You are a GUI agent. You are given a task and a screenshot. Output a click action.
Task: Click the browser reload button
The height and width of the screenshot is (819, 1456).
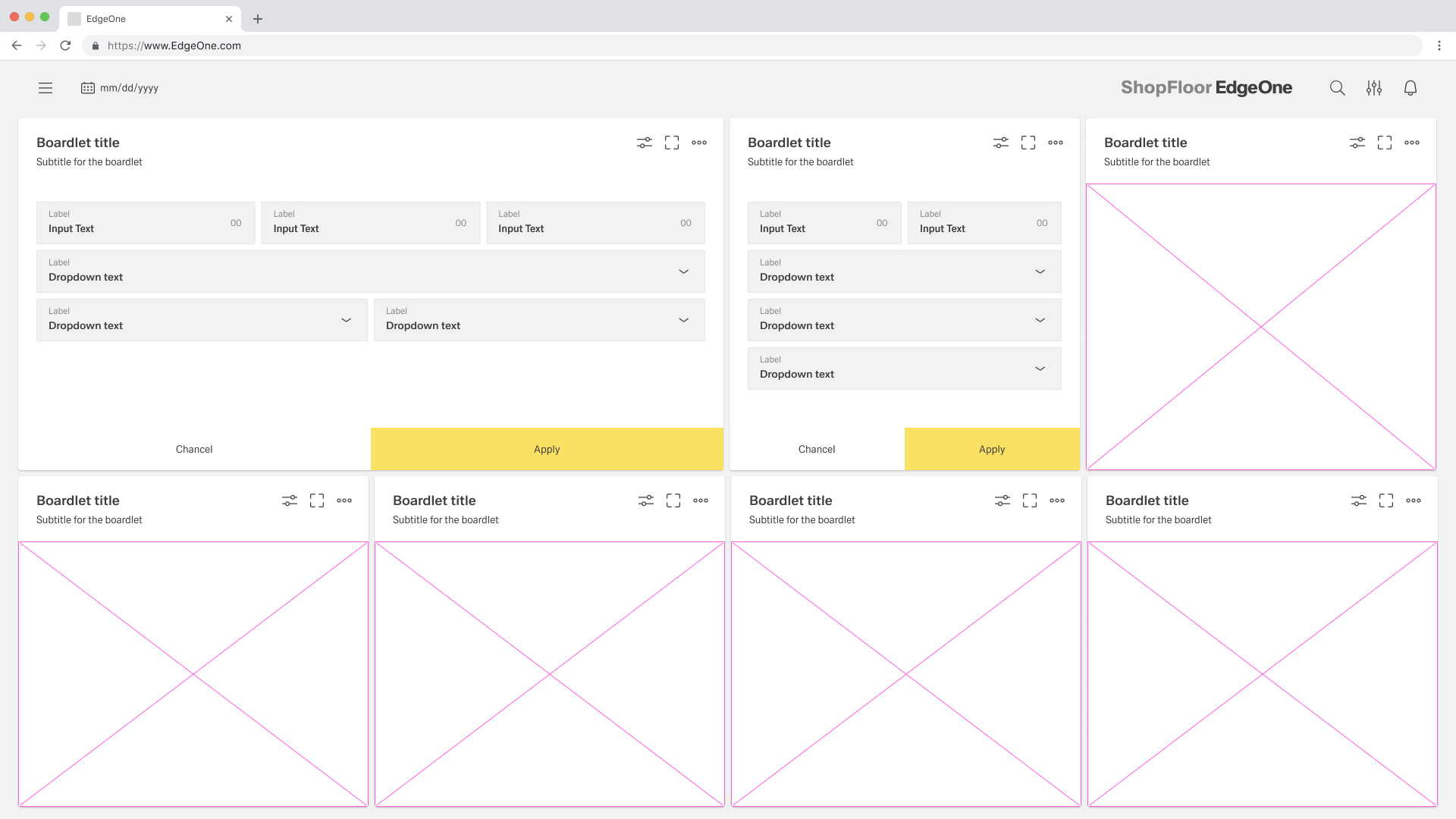tap(65, 45)
